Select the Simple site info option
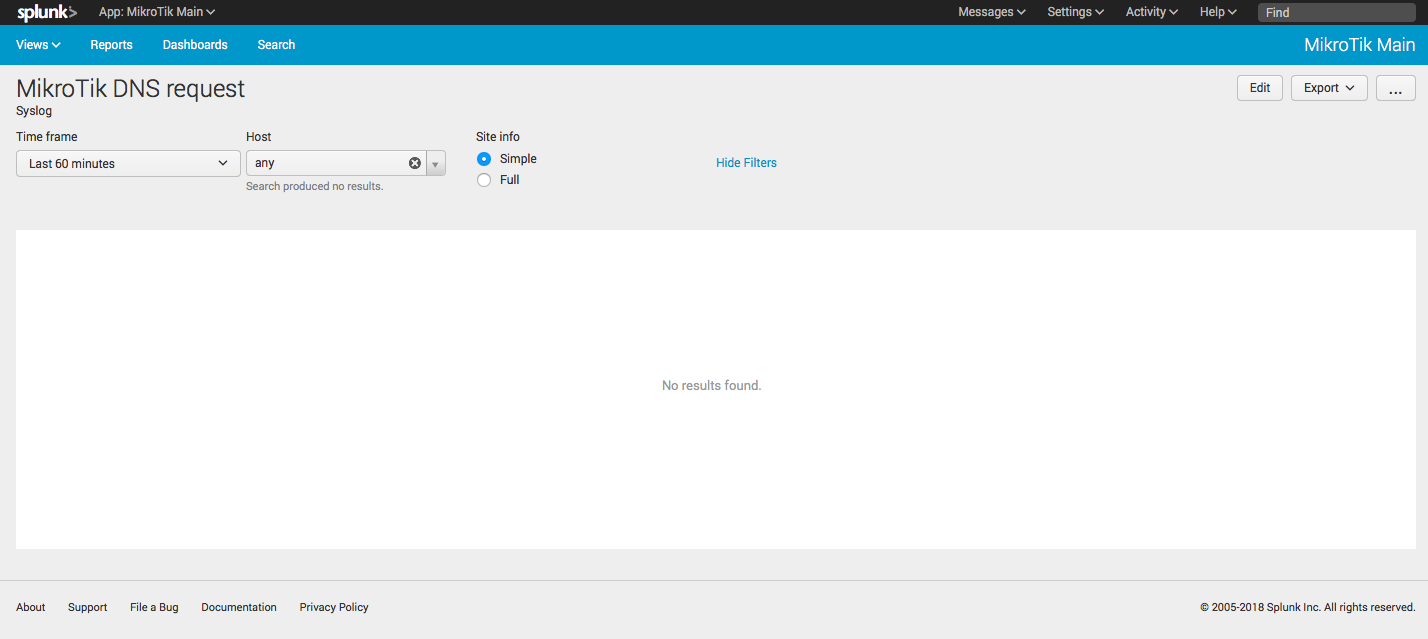This screenshot has width=1428, height=639. [484, 159]
